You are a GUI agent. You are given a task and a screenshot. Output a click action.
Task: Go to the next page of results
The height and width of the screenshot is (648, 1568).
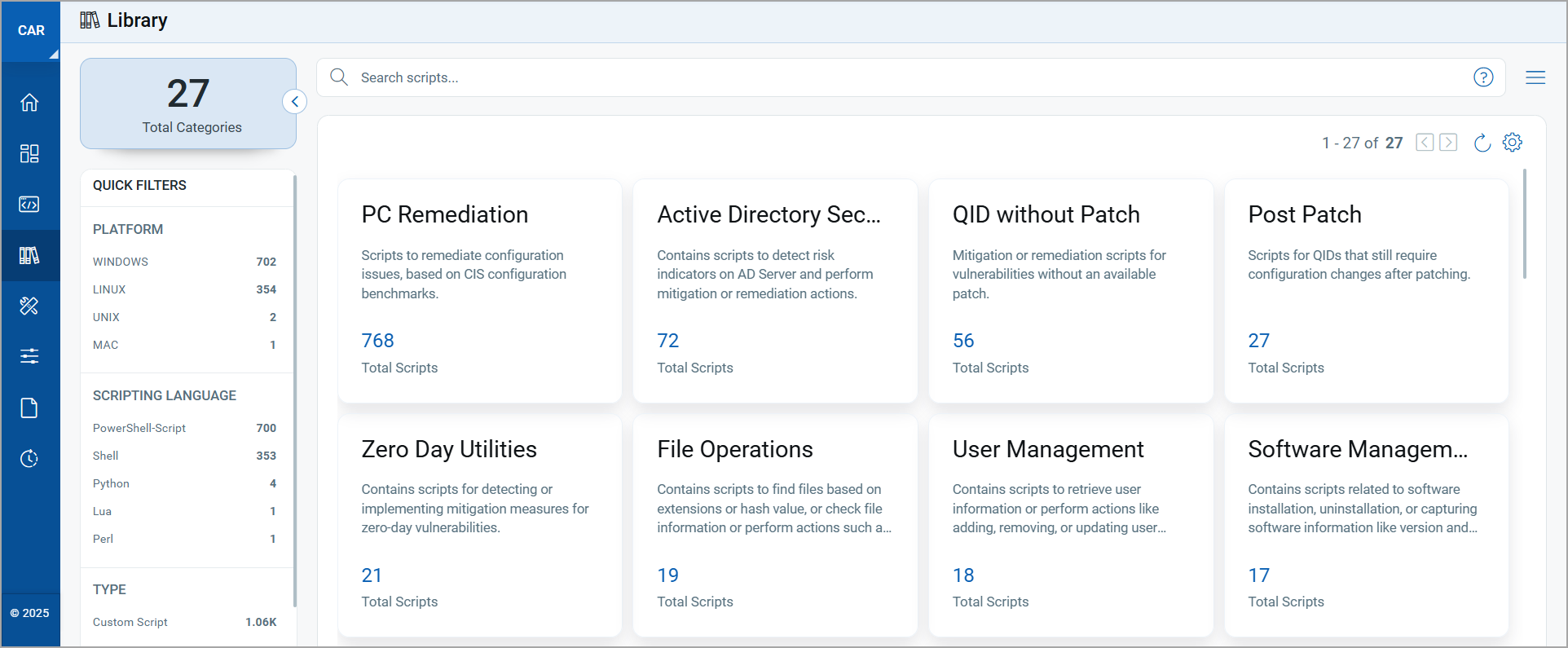click(1448, 143)
